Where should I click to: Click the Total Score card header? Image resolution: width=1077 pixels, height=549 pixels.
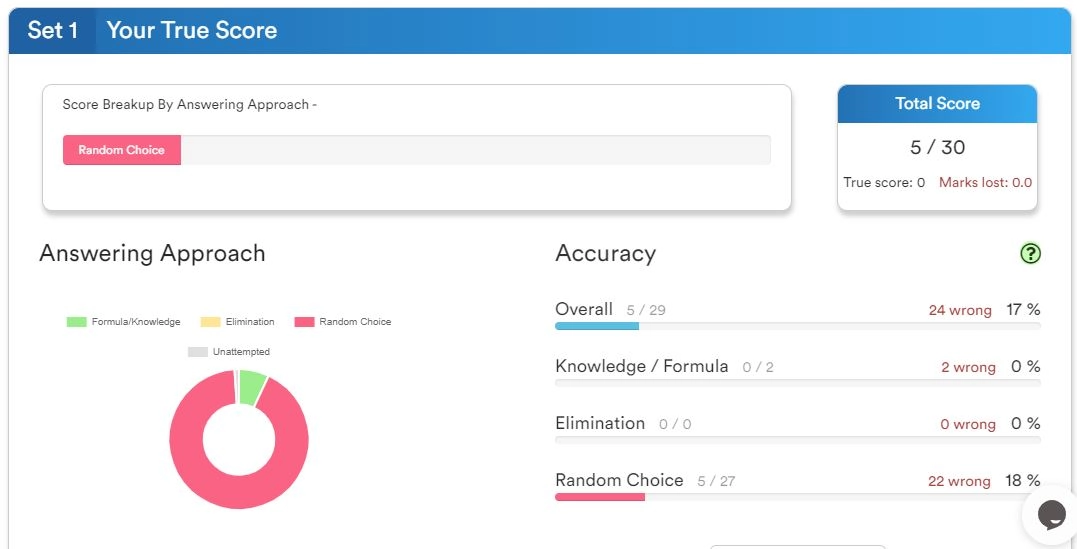pos(937,104)
